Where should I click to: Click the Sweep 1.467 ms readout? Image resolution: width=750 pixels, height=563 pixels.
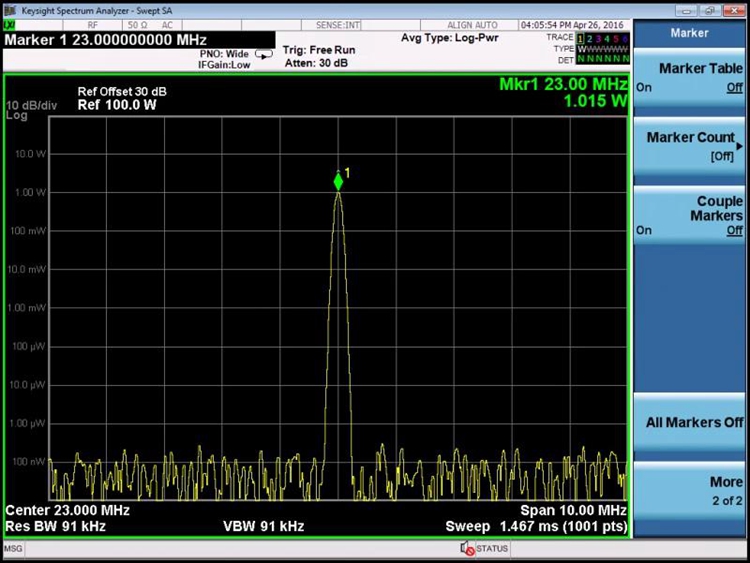(536, 526)
